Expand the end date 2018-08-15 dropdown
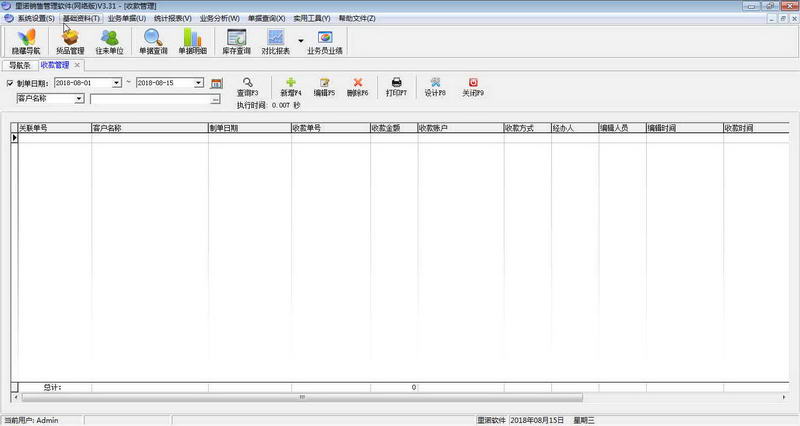This screenshot has height=426, width=800. coord(199,83)
